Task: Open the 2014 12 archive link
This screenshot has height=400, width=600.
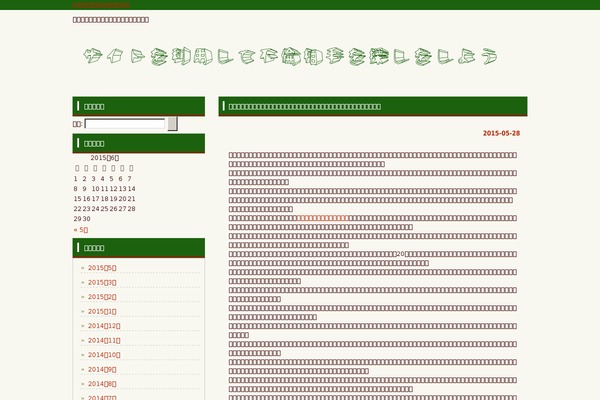Action: coord(104,326)
